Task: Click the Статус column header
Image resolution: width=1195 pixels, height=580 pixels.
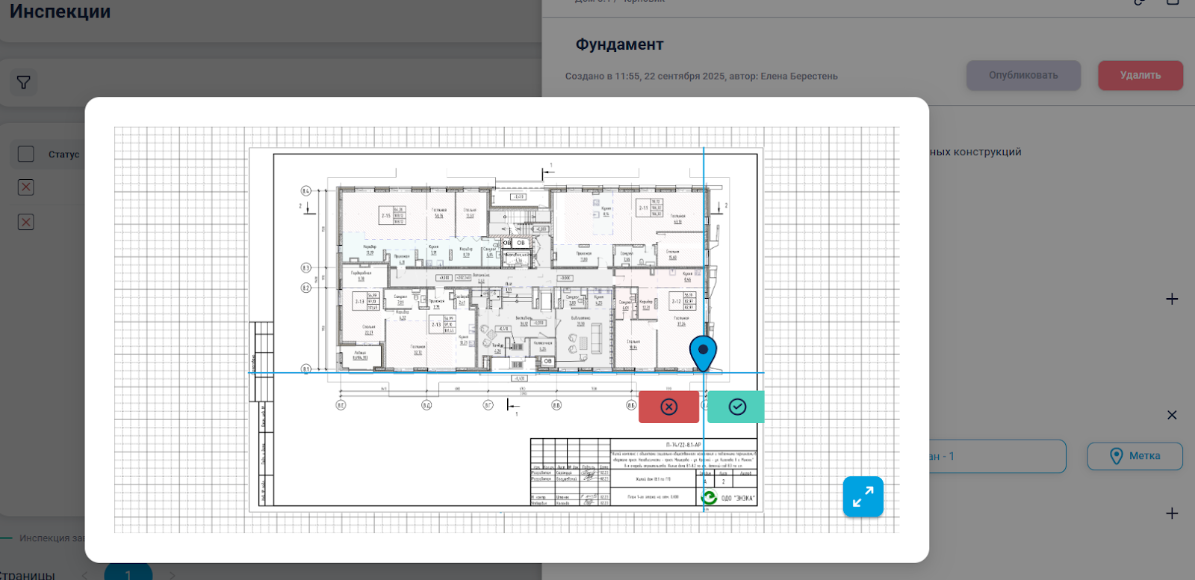Action: pyautogui.click(x=64, y=155)
